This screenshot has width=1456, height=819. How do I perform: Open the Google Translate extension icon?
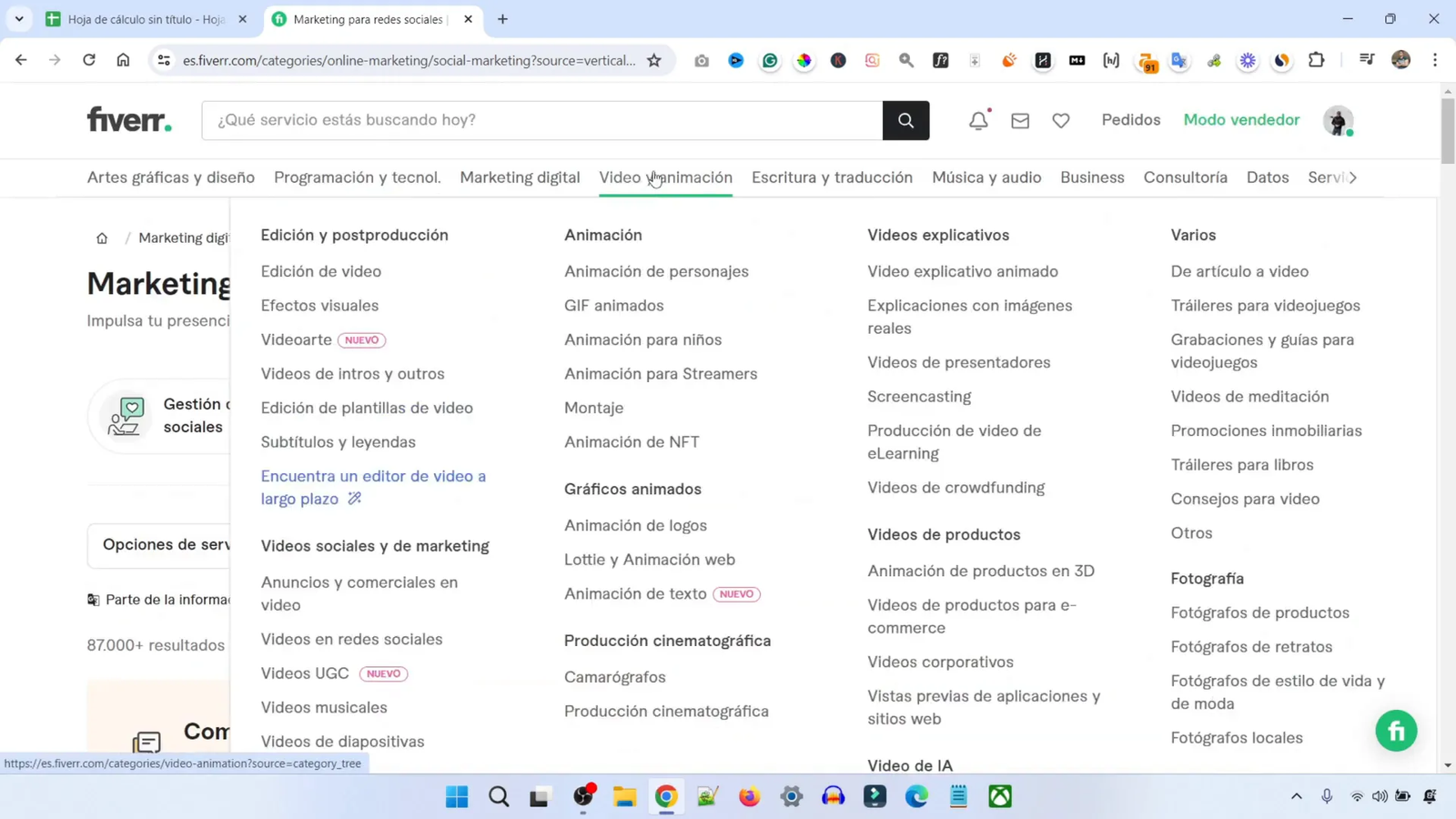coord(1178,60)
